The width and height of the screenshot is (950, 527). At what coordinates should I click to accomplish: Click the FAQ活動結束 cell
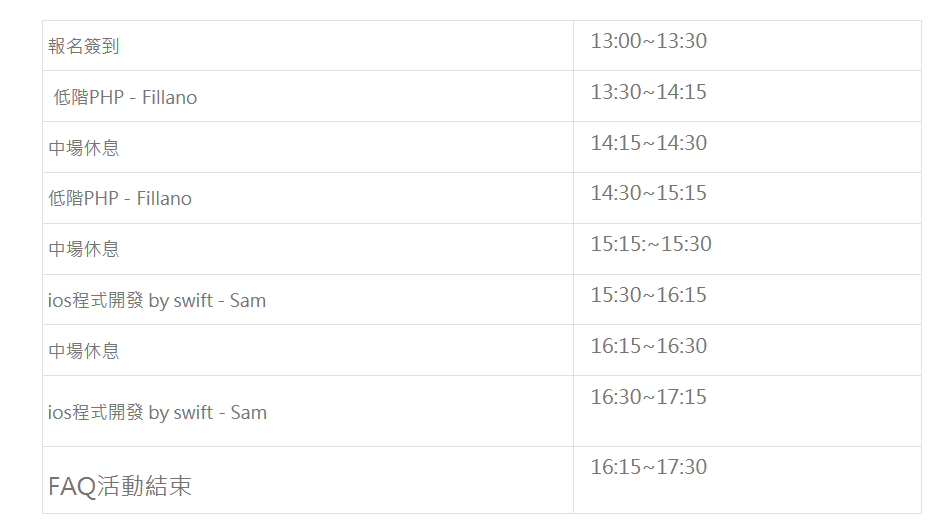point(308,480)
